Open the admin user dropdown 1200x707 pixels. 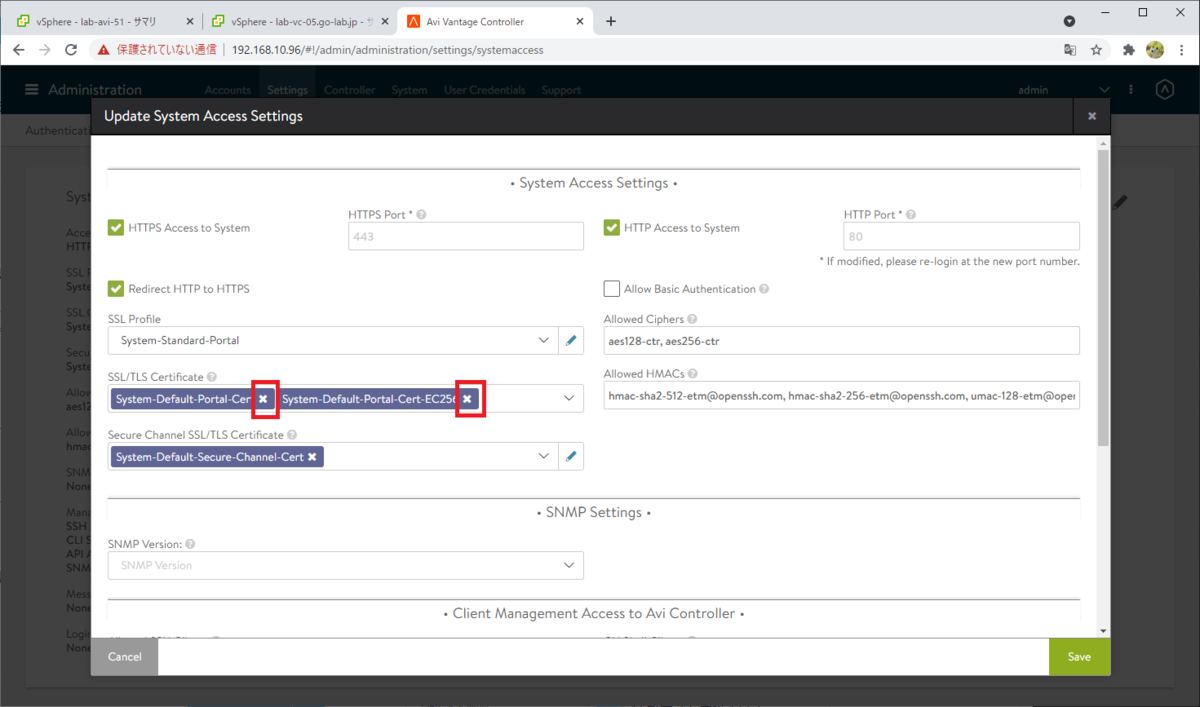coord(1063,90)
